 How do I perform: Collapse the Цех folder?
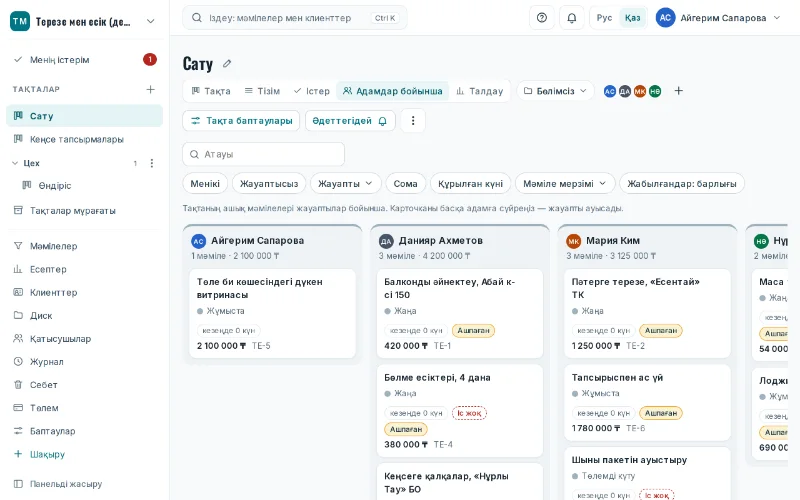[15, 163]
